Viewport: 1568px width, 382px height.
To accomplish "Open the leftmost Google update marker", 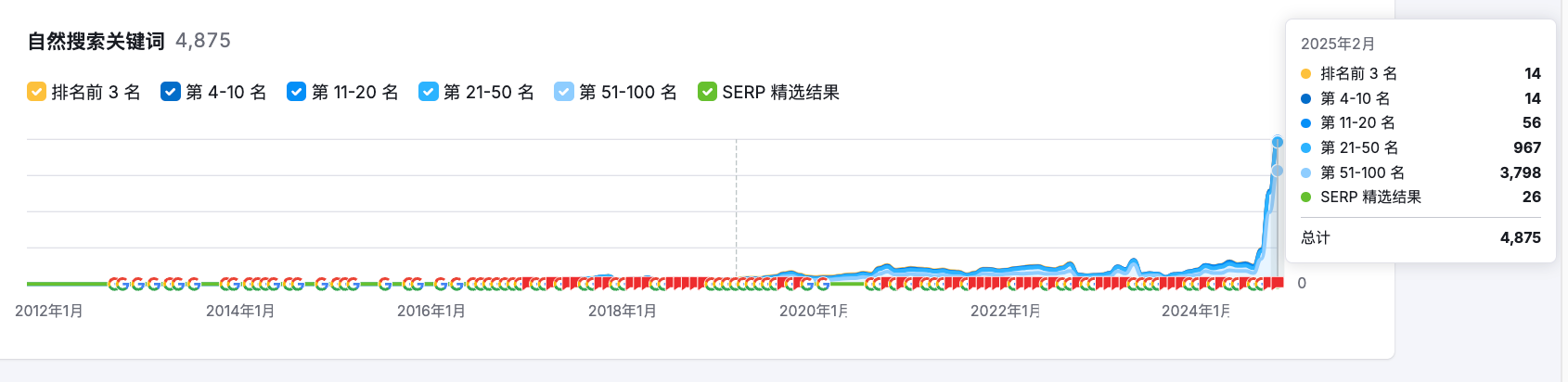I will tap(113, 284).
